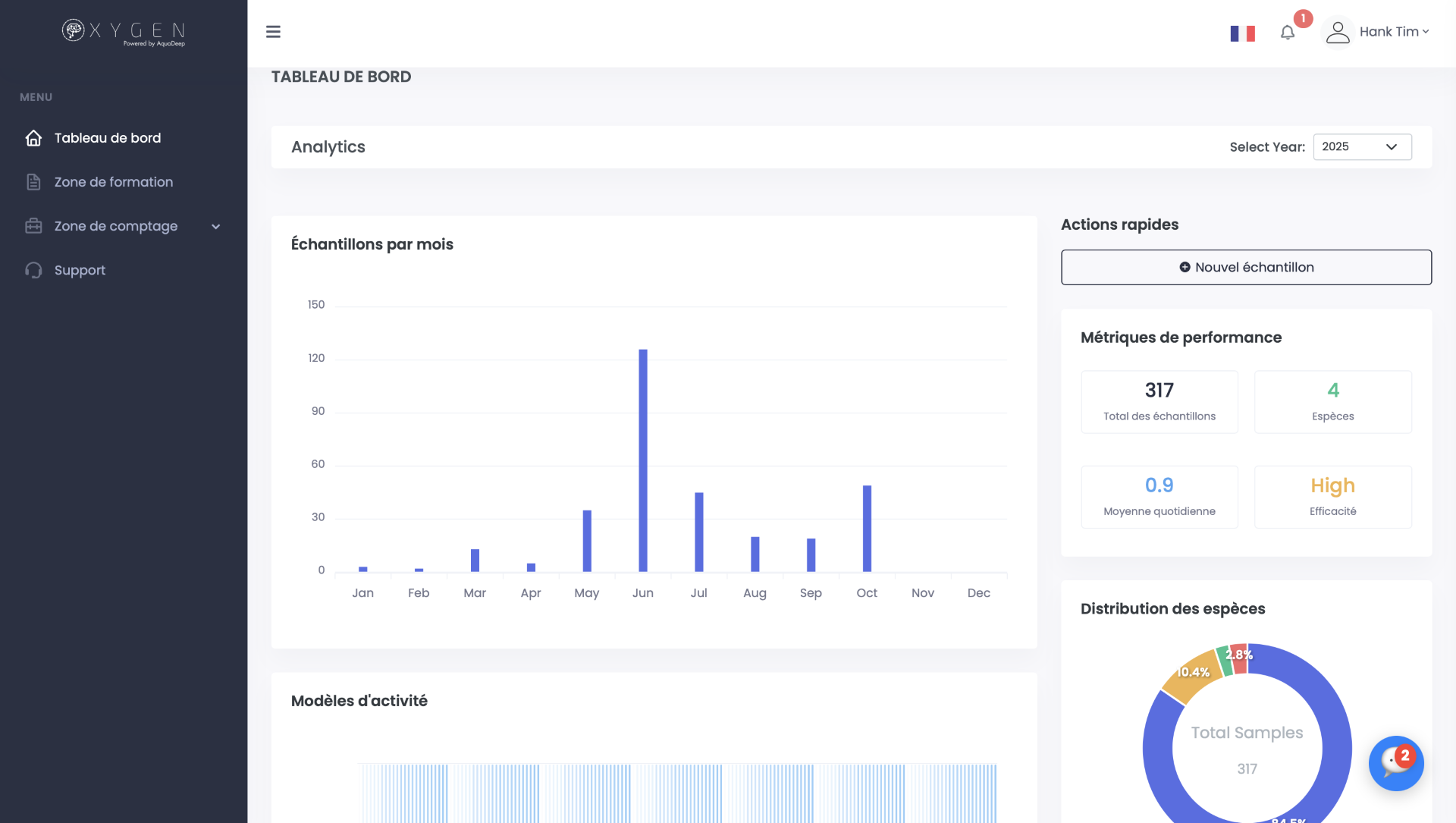
Task: Click the Nouvel échantillon button
Action: tap(1245, 267)
